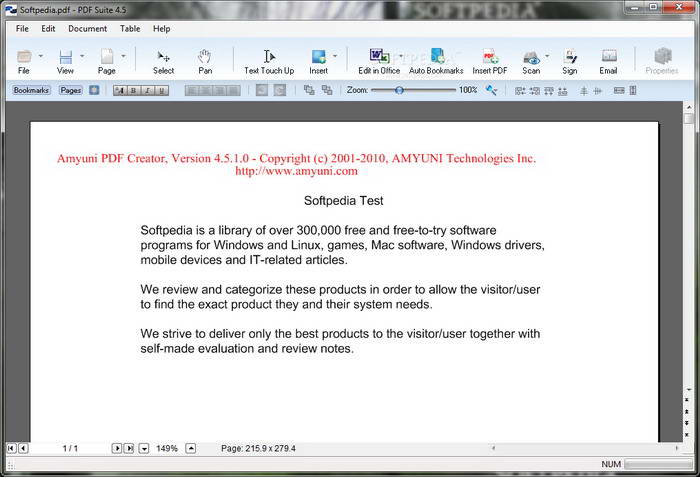Image resolution: width=700 pixels, height=477 pixels.
Task: Click make same width icon
Action: pyautogui.click(x=619, y=91)
